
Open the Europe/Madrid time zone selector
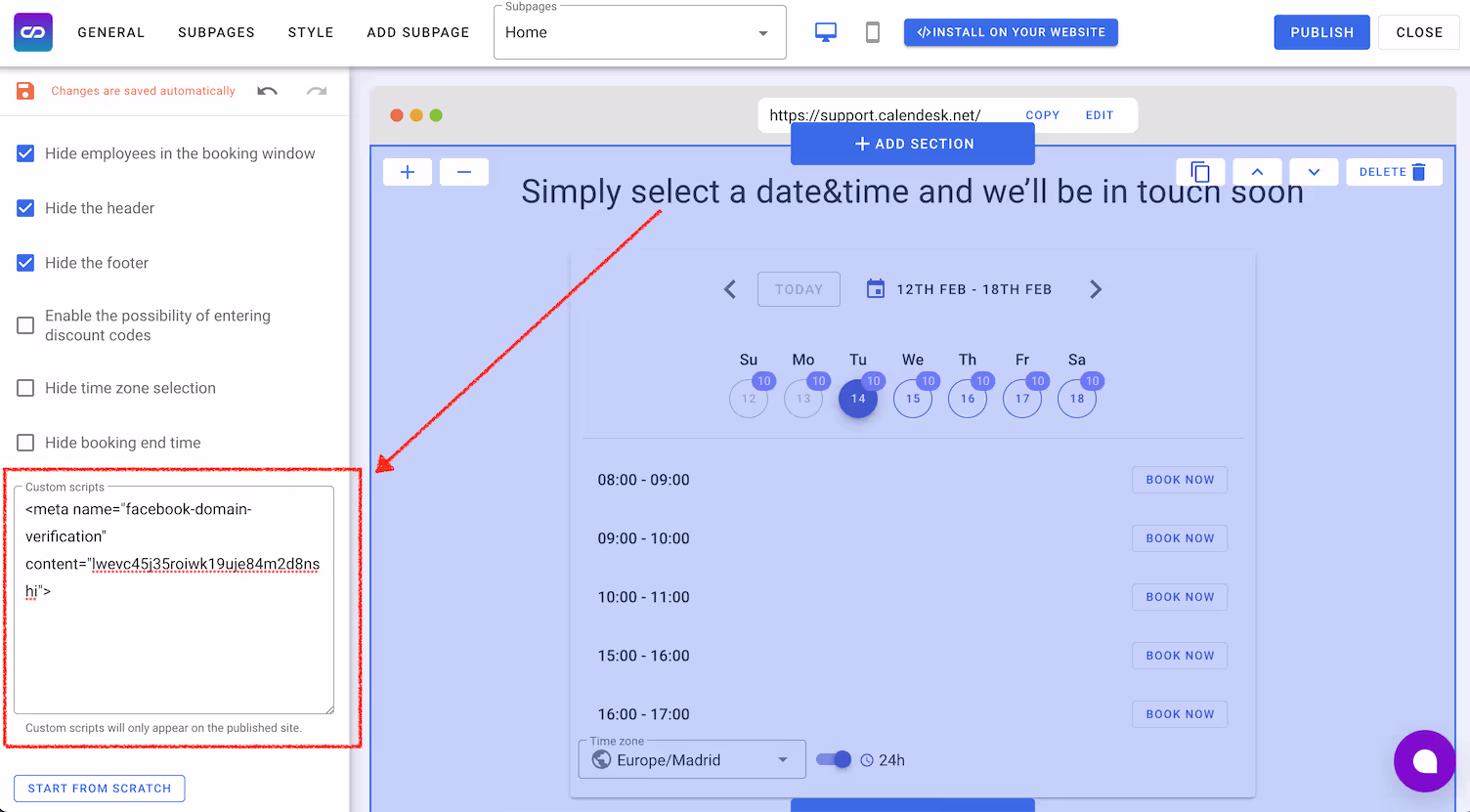[x=692, y=759]
